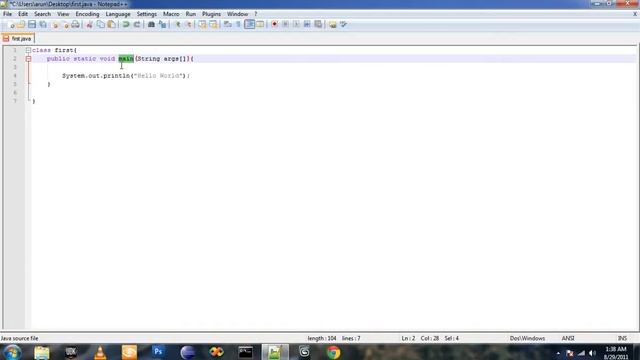Image resolution: width=640 pixels, height=360 pixels.
Task: Open the Search menu
Action: click(42, 14)
